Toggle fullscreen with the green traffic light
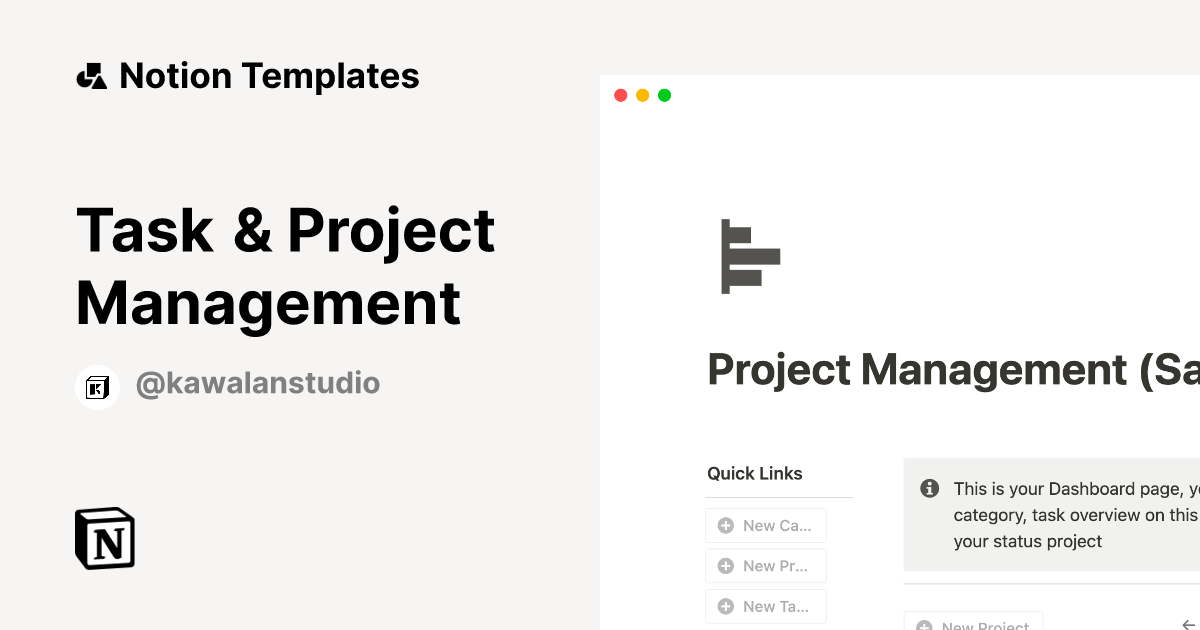 (664, 95)
